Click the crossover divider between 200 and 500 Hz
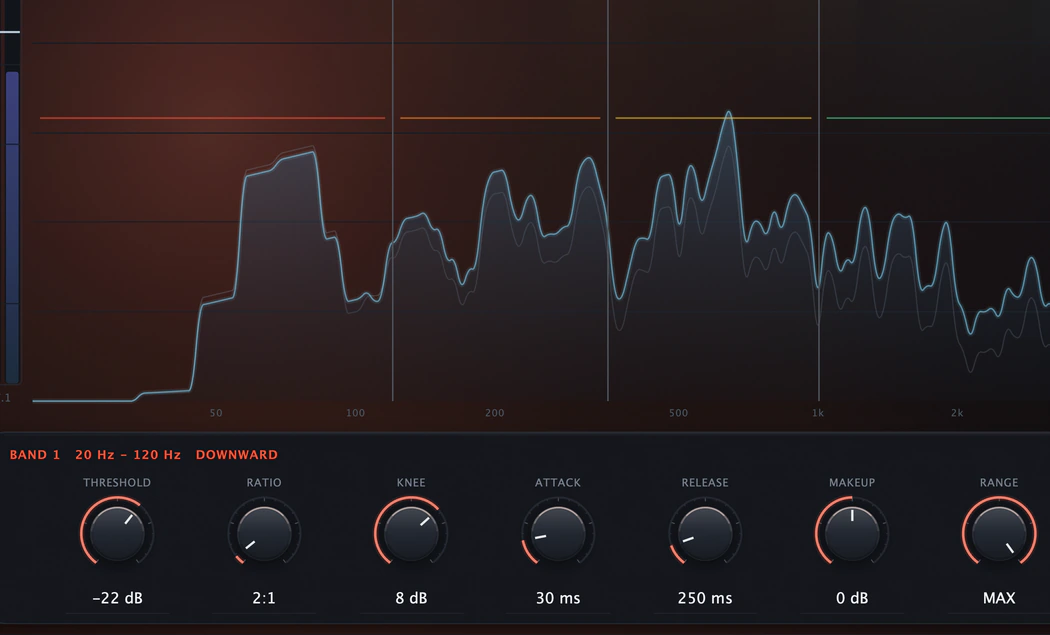This screenshot has width=1050, height=635. 608,201
